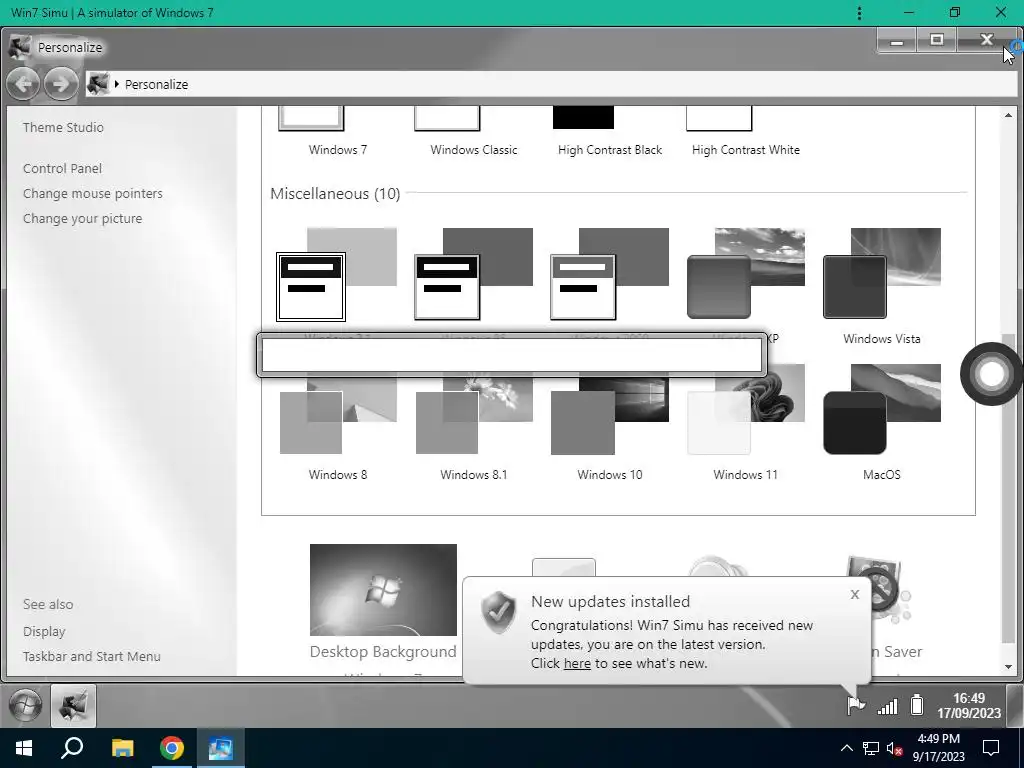
Task: Open the Win7 Start orb
Action: pyautogui.click(x=26, y=705)
